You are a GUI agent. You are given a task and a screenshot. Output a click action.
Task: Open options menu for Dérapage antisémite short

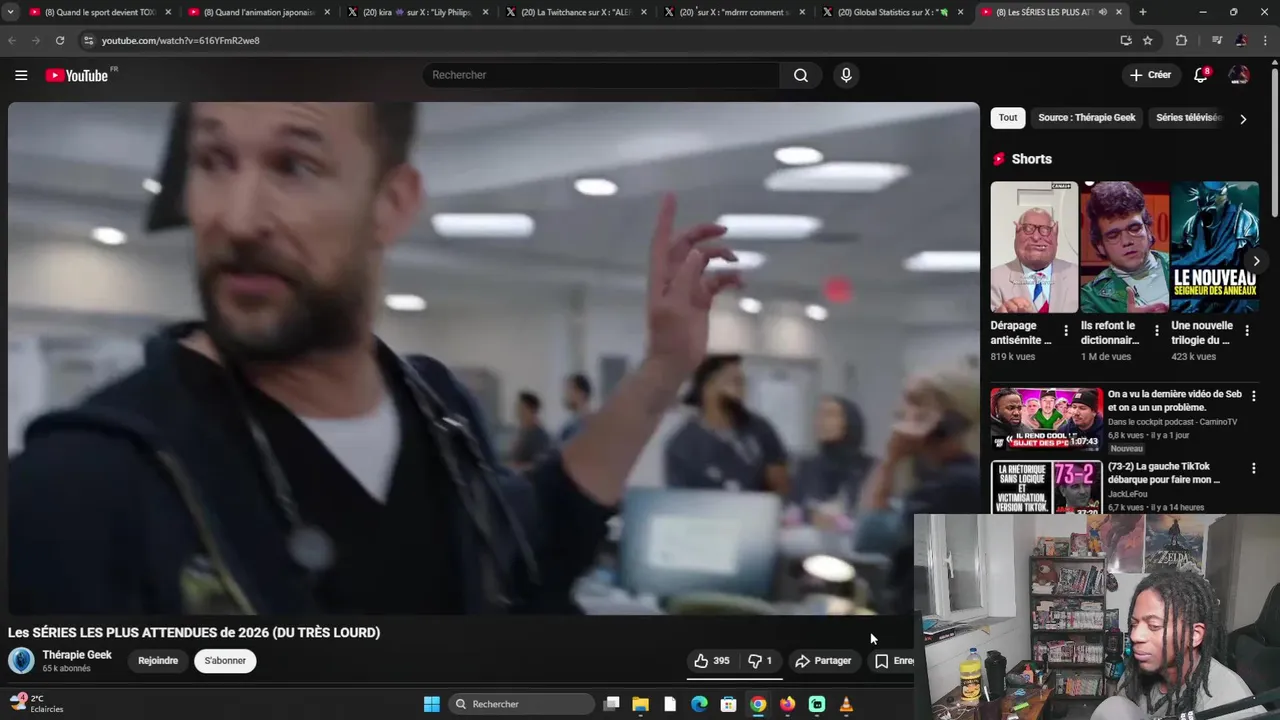(1066, 330)
